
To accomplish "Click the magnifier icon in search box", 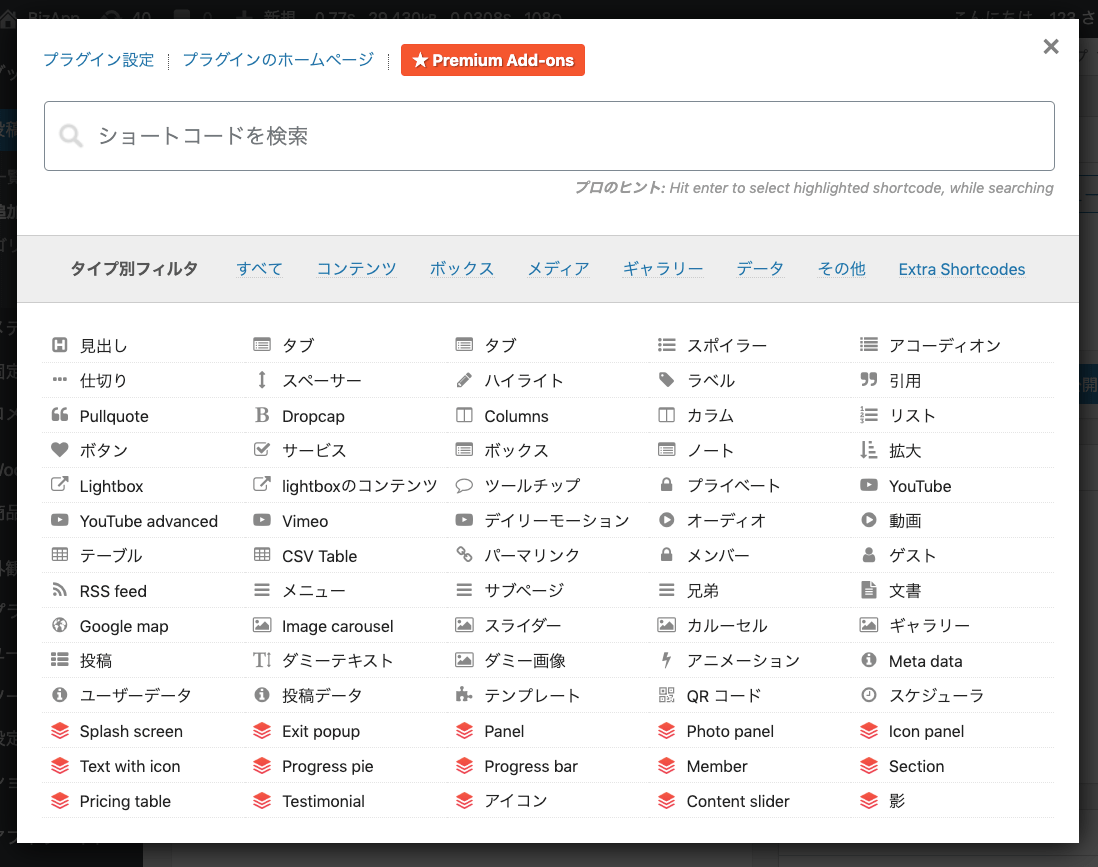I will pyautogui.click(x=71, y=135).
